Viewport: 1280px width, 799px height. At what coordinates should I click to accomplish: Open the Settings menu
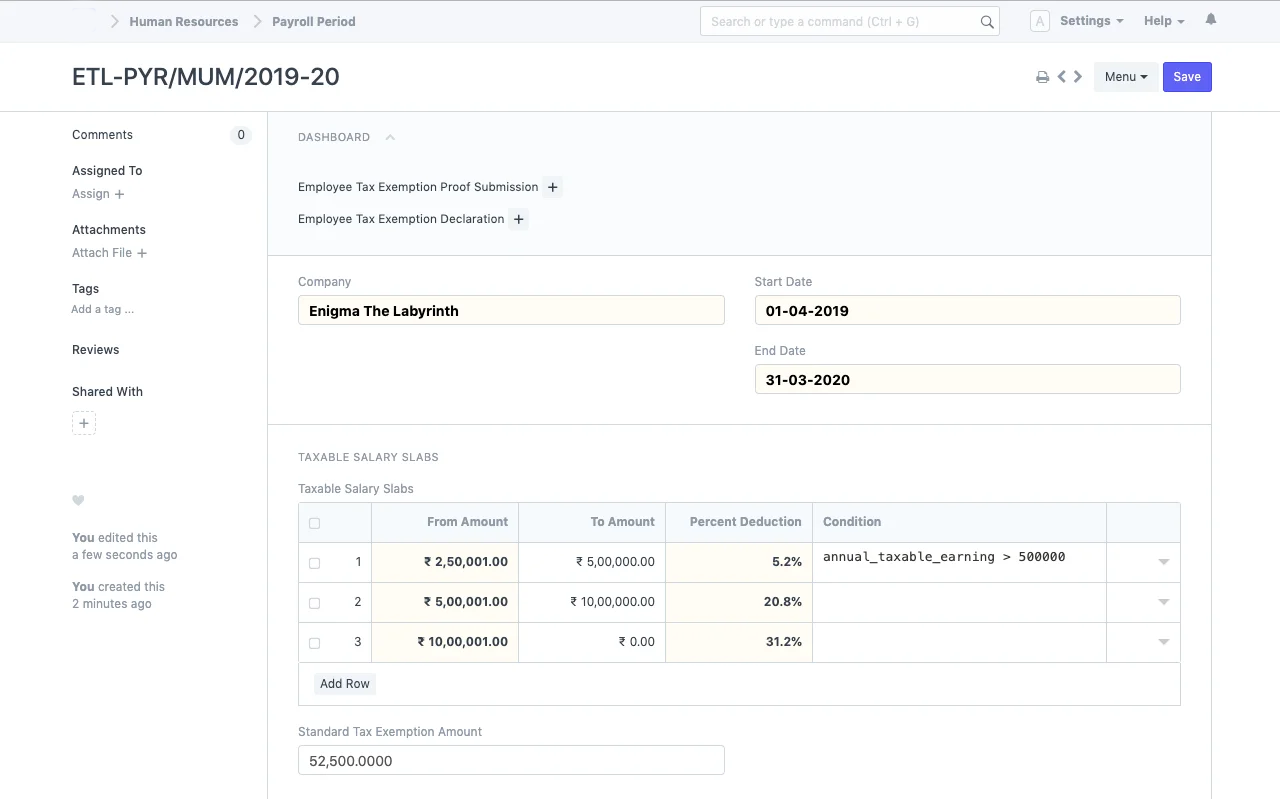click(x=1090, y=21)
